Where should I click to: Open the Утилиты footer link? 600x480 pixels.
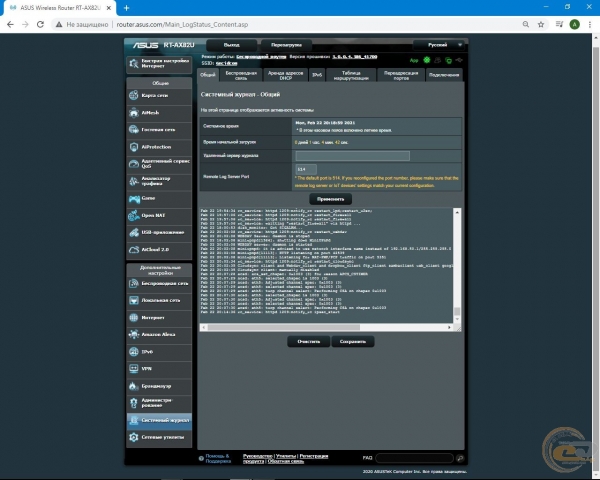tap(286, 456)
